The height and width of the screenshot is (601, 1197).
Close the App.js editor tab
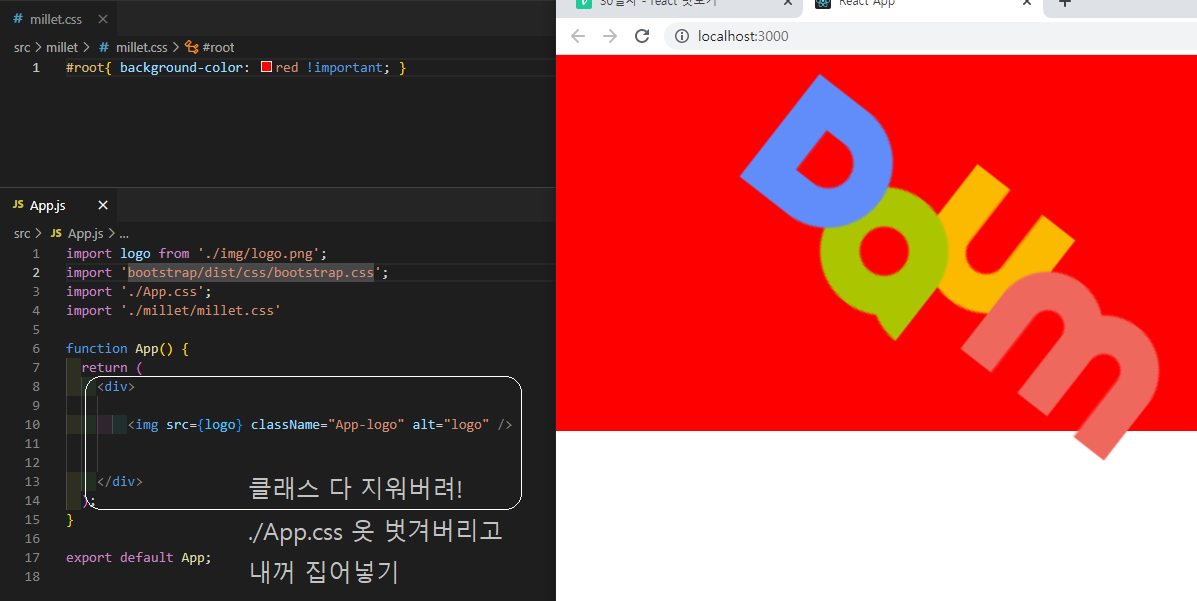coord(103,205)
